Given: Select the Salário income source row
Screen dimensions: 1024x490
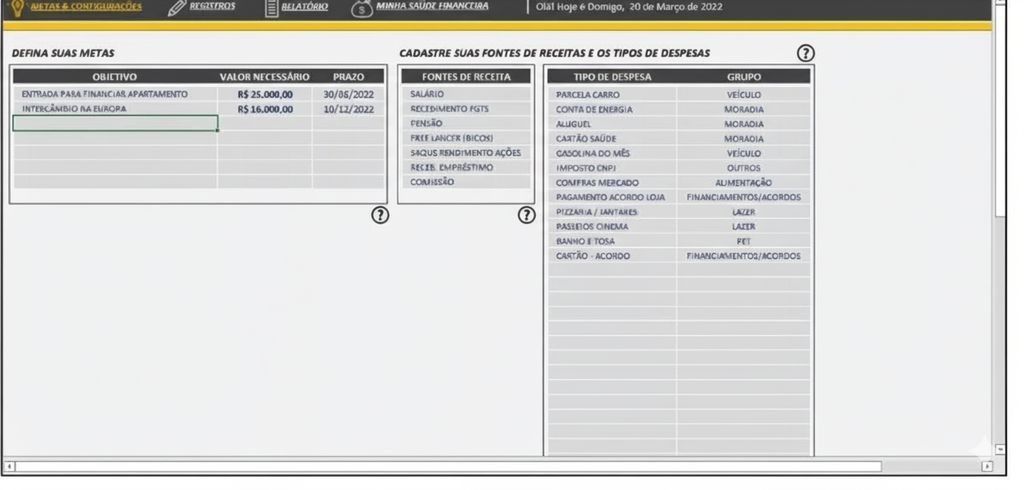Looking at the screenshot, I should (x=466, y=94).
